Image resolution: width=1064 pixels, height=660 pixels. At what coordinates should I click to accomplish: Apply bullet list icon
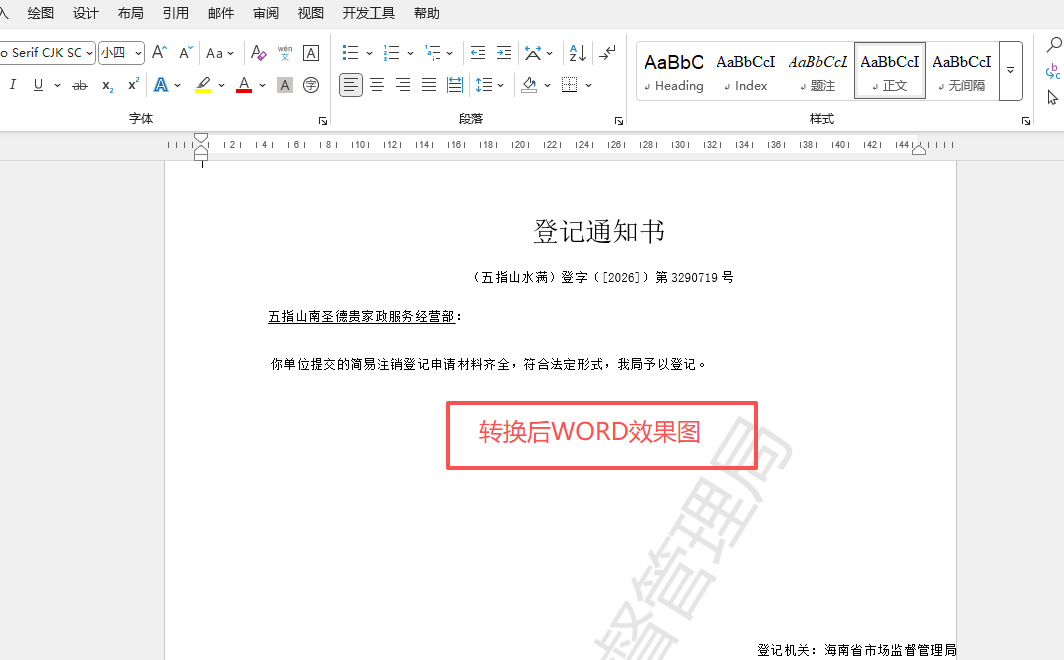[x=350, y=52]
